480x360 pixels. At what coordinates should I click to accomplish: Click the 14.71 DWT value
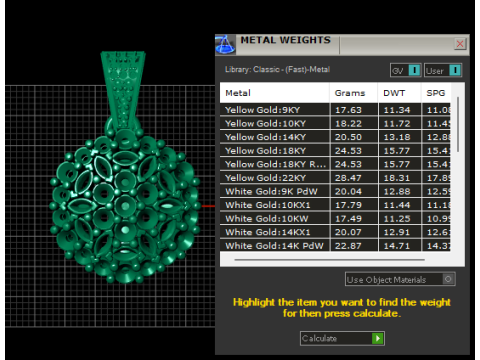[x=397, y=246]
